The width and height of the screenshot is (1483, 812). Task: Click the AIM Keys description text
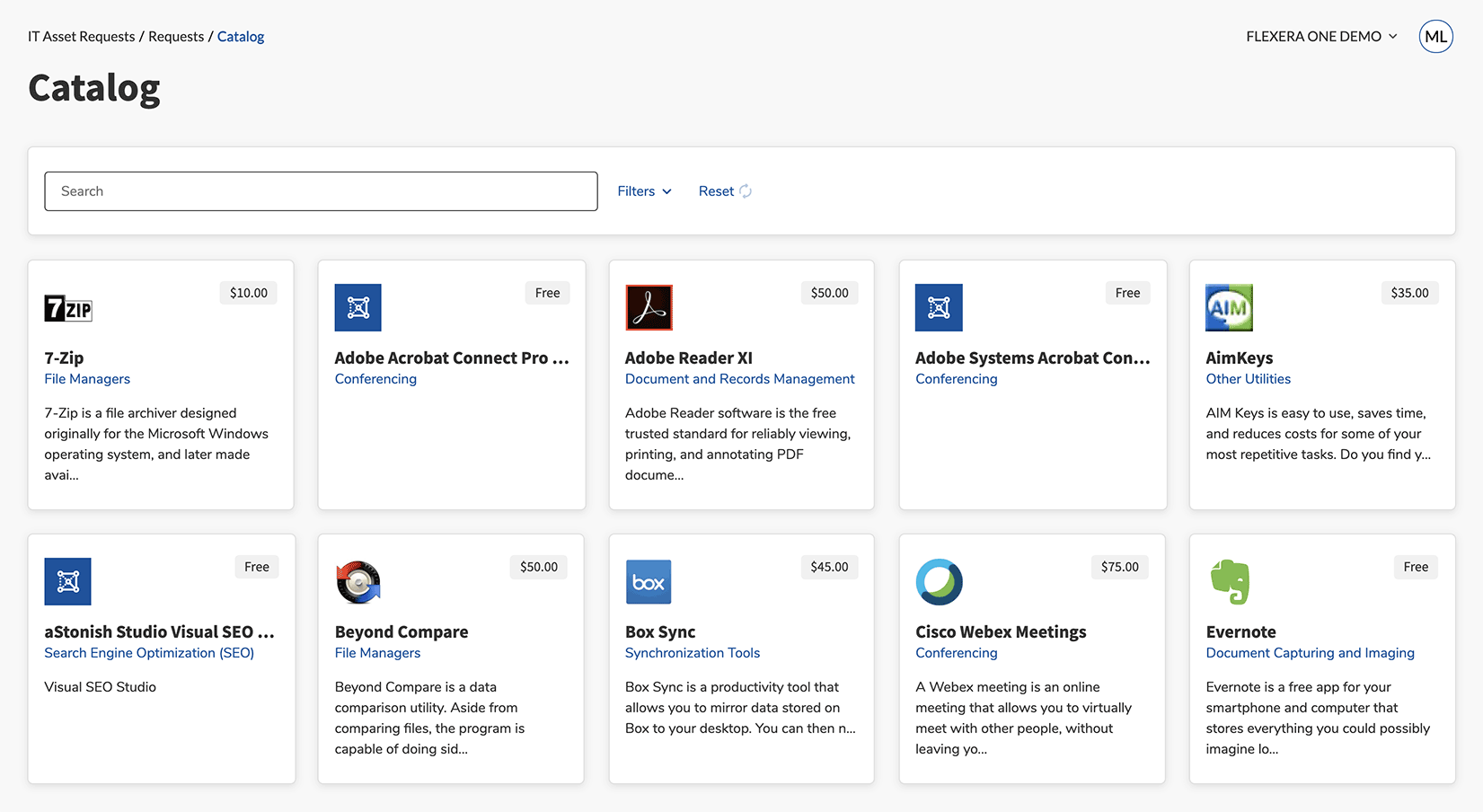(x=1318, y=434)
